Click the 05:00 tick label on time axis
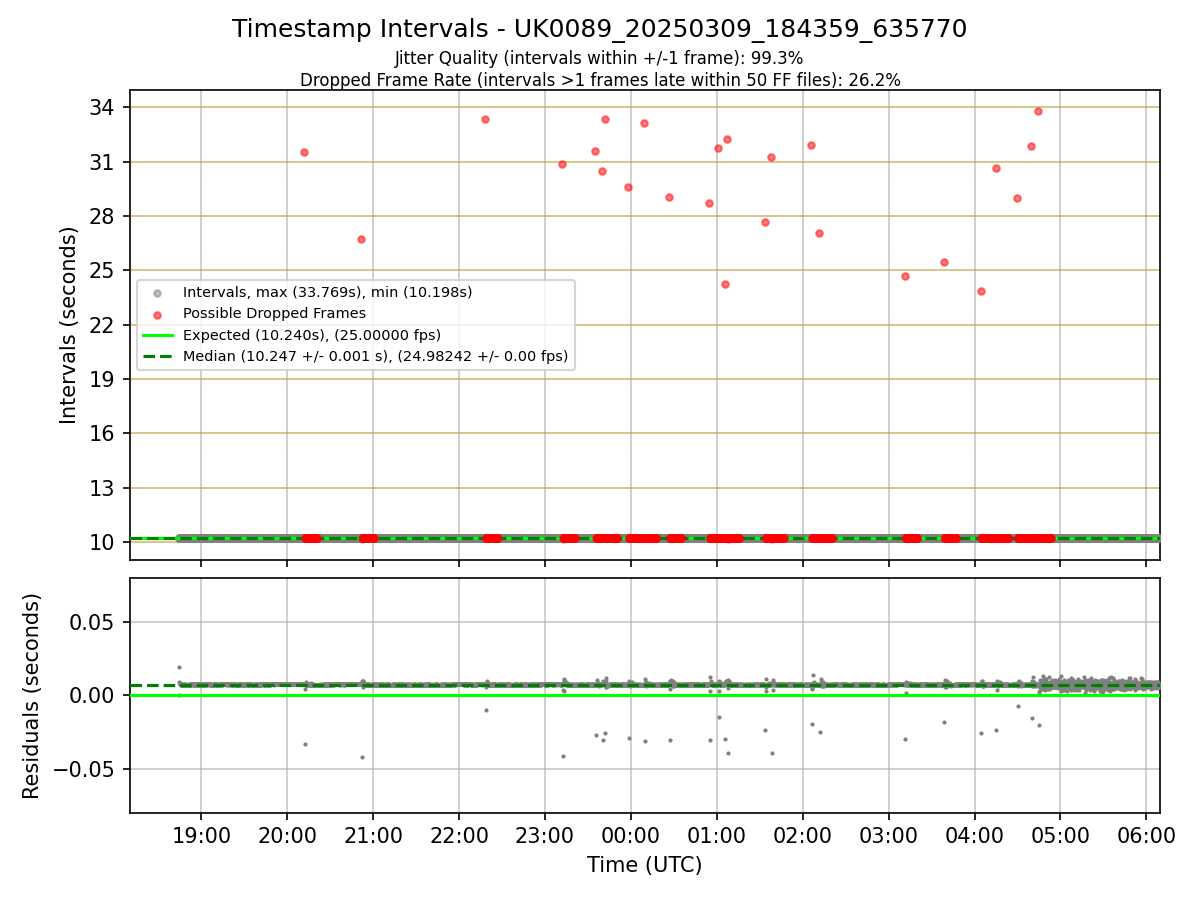 1061,834
